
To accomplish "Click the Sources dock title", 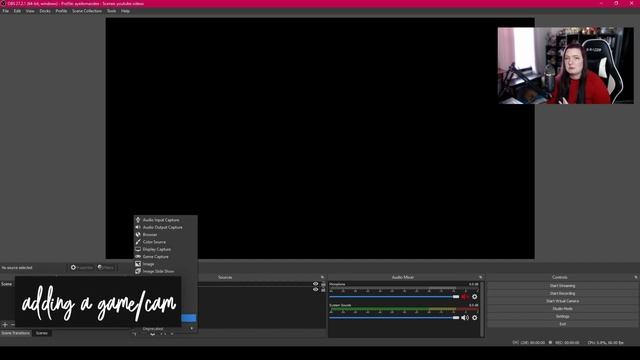I will 225,277.
